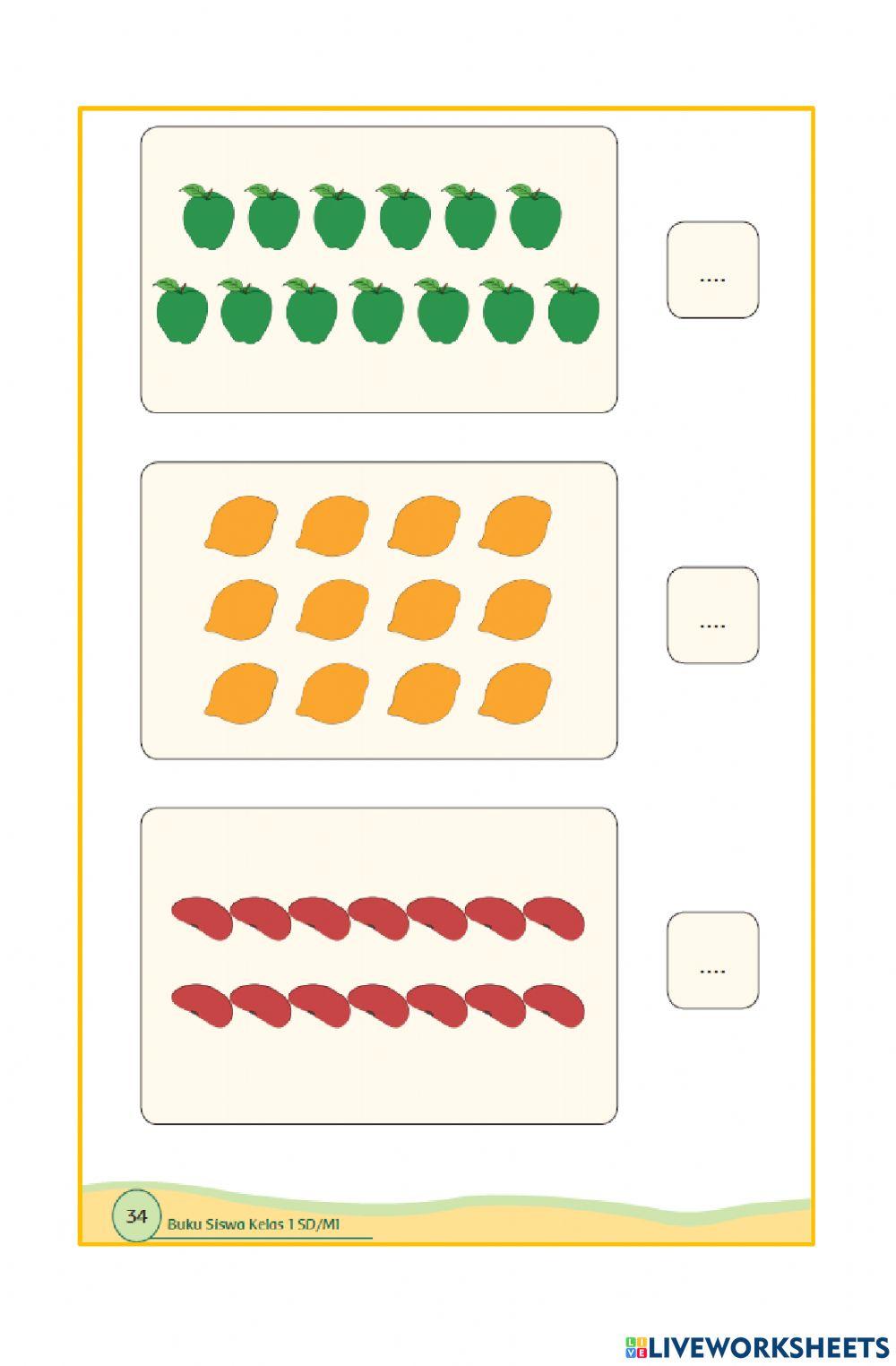Image resolution: width=896 pixels, height=1366 pixels.
Task: Select the last red bean in the bottom row
Action: [555, 1004]
